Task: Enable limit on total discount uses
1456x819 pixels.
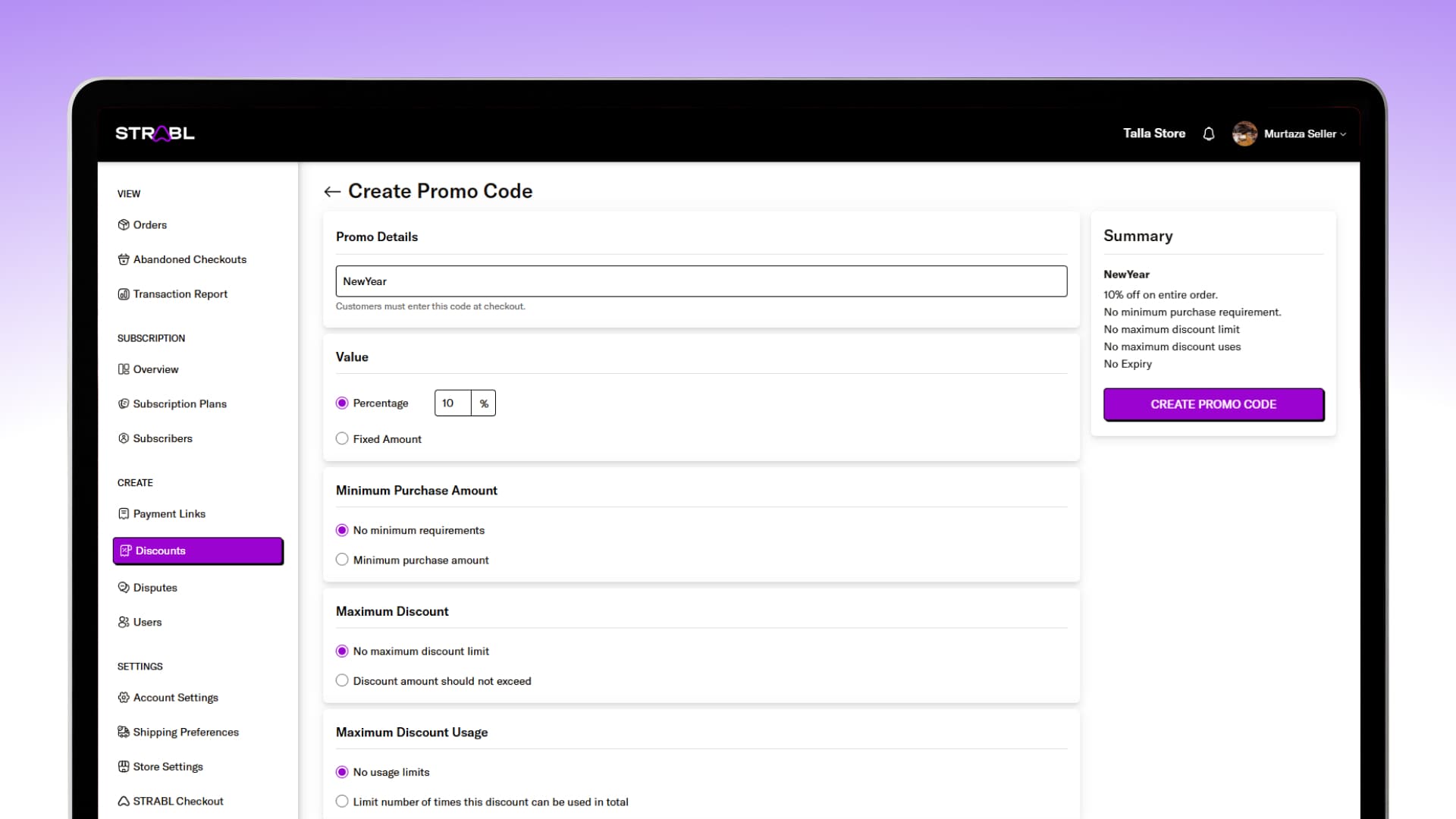Action: [x=342, y=802]
